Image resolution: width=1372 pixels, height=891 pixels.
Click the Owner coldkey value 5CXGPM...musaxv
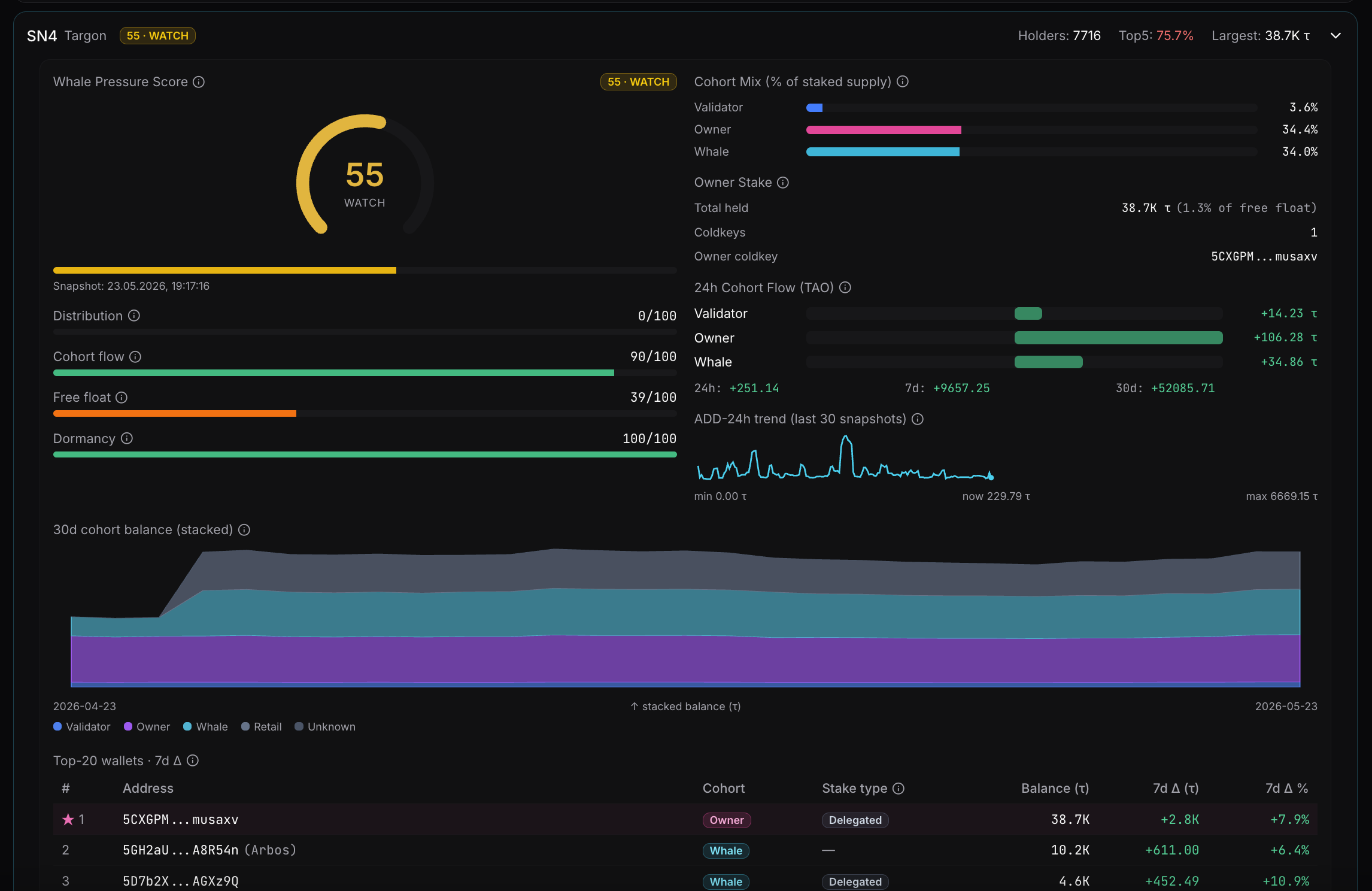1264,257
